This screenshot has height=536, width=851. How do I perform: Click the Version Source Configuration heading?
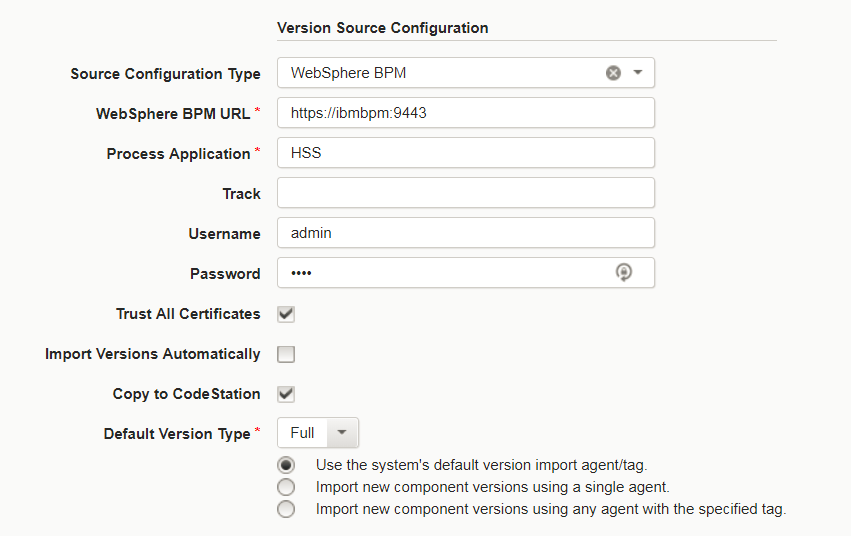[x=382, y=28]
